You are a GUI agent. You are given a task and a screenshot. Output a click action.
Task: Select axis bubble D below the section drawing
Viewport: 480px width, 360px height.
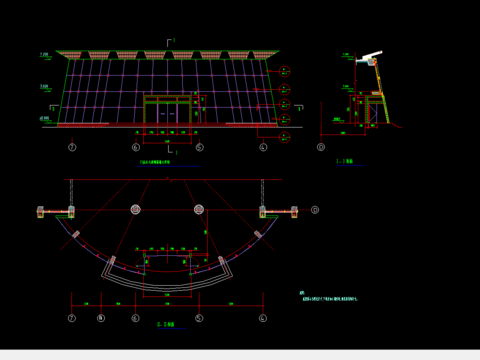click(x=321, y=147)
